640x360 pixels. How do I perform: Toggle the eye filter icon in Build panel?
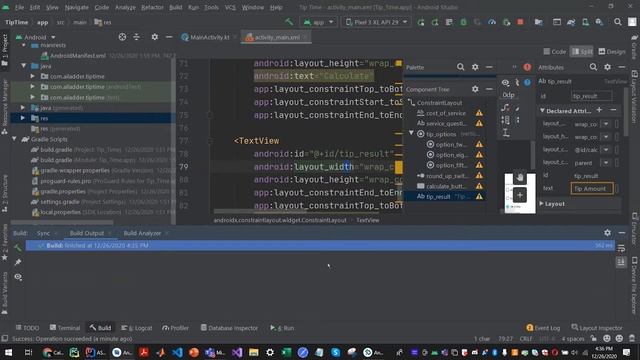tap(18, 277)
